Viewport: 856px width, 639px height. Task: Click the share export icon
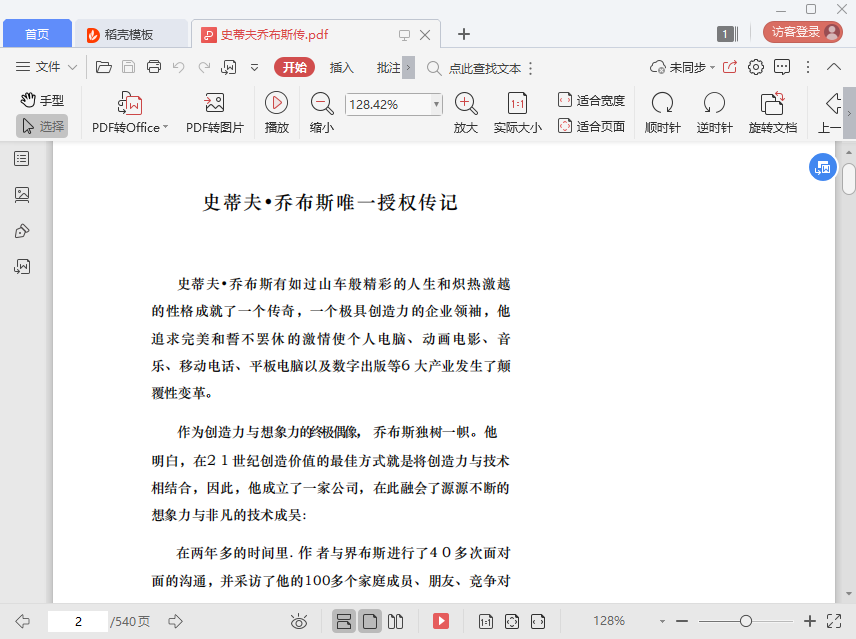click(x=729, y=67)
